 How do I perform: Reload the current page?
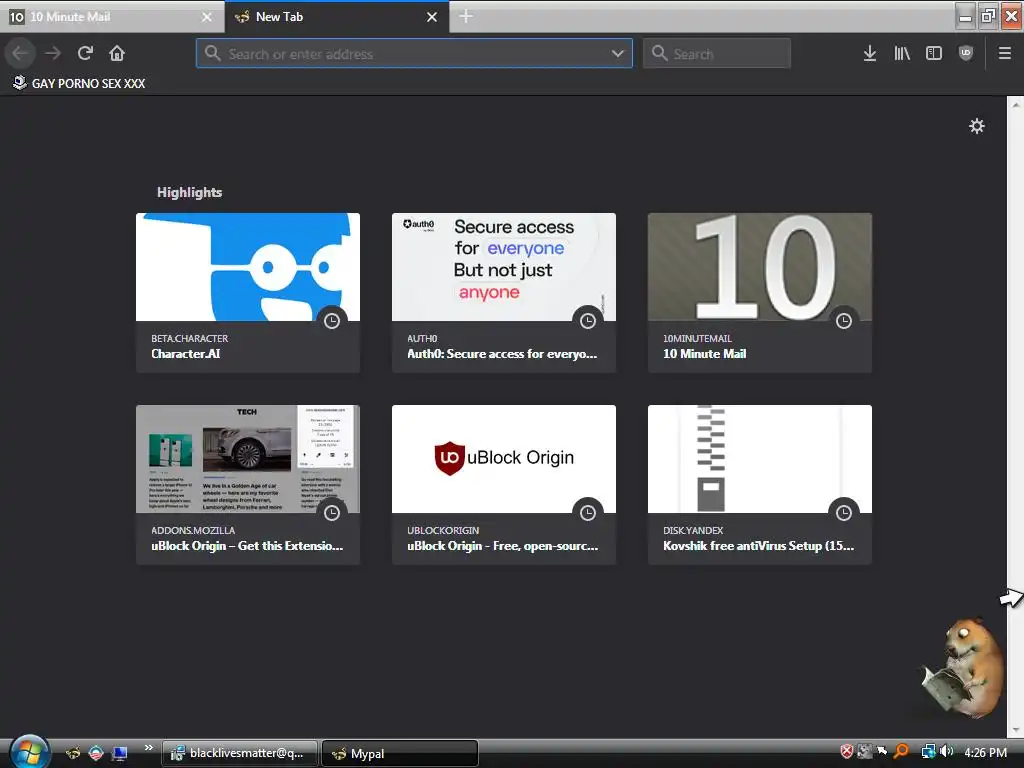click(x=85, y=53)
